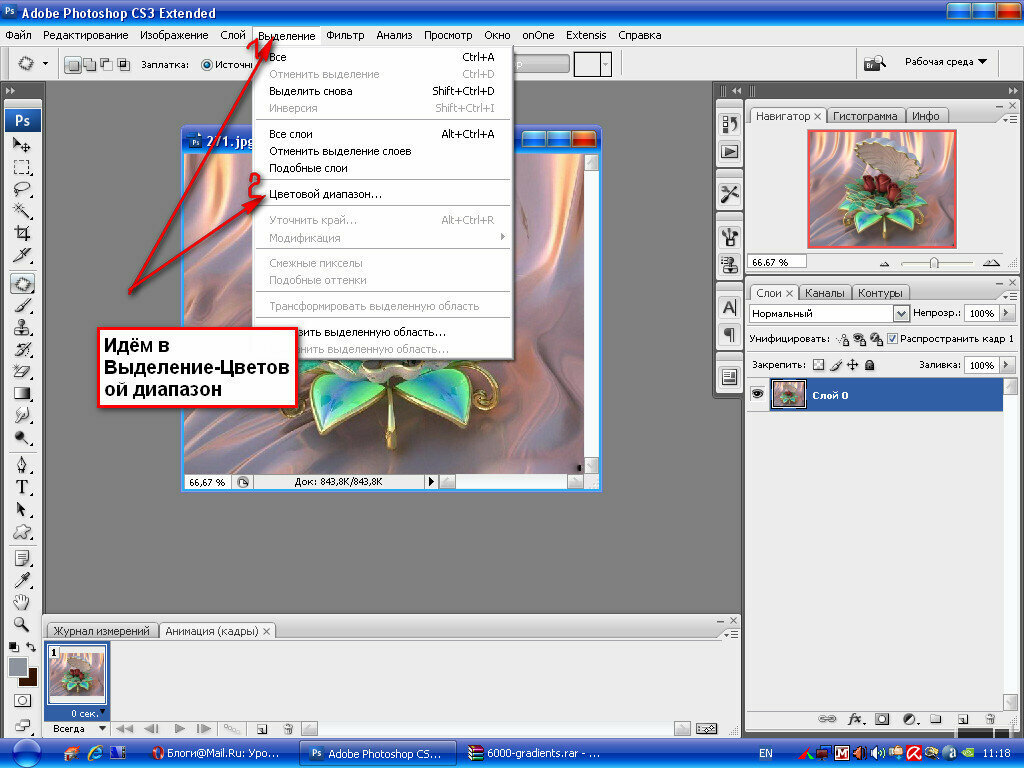The width and height of the screenshot is (1024, 768).
Task: Click the Navigator zoom slider handle
Action: pyautogui.click(x=934, y=263)
